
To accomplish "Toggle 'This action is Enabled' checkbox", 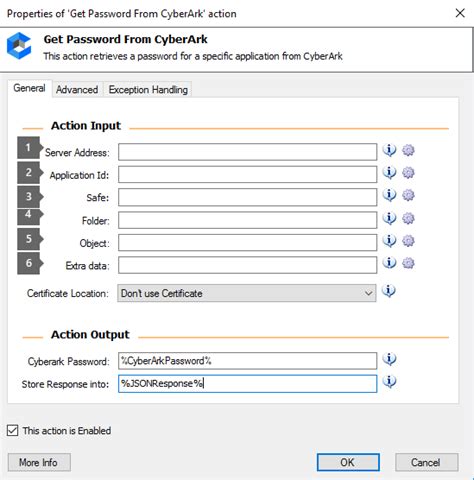I will coord(13,430).
